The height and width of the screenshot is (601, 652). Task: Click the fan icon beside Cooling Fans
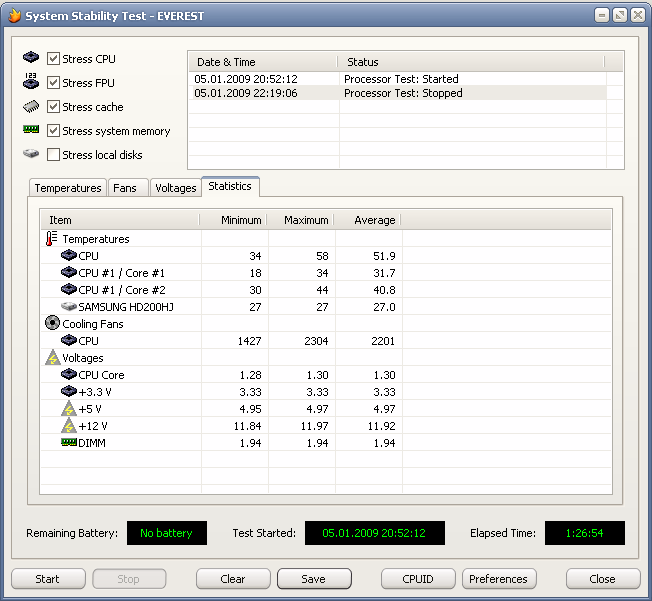[52, 323]
